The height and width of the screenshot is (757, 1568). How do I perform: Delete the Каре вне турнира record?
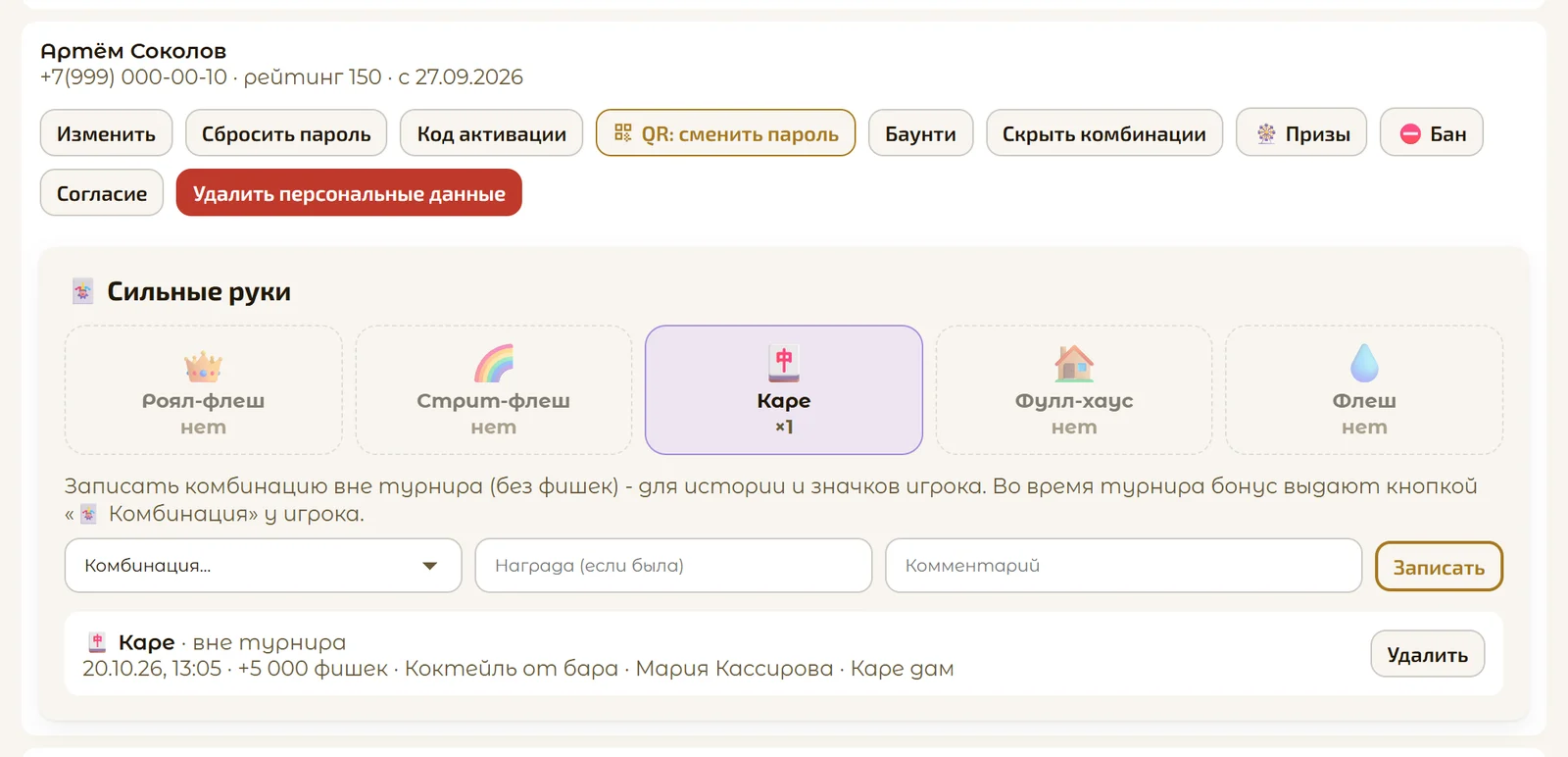point(1427,654)
